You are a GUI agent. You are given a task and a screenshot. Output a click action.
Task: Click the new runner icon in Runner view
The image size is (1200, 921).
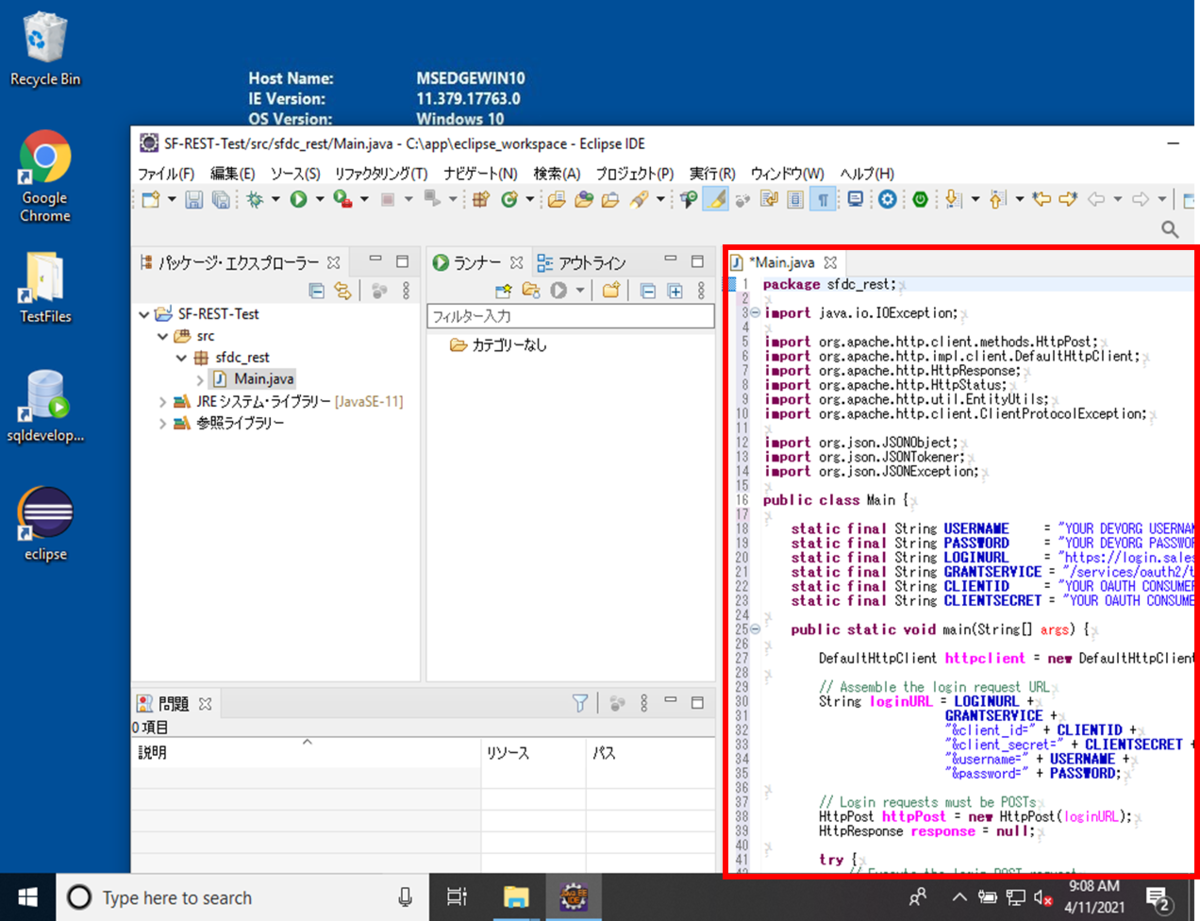coord(504,291)
